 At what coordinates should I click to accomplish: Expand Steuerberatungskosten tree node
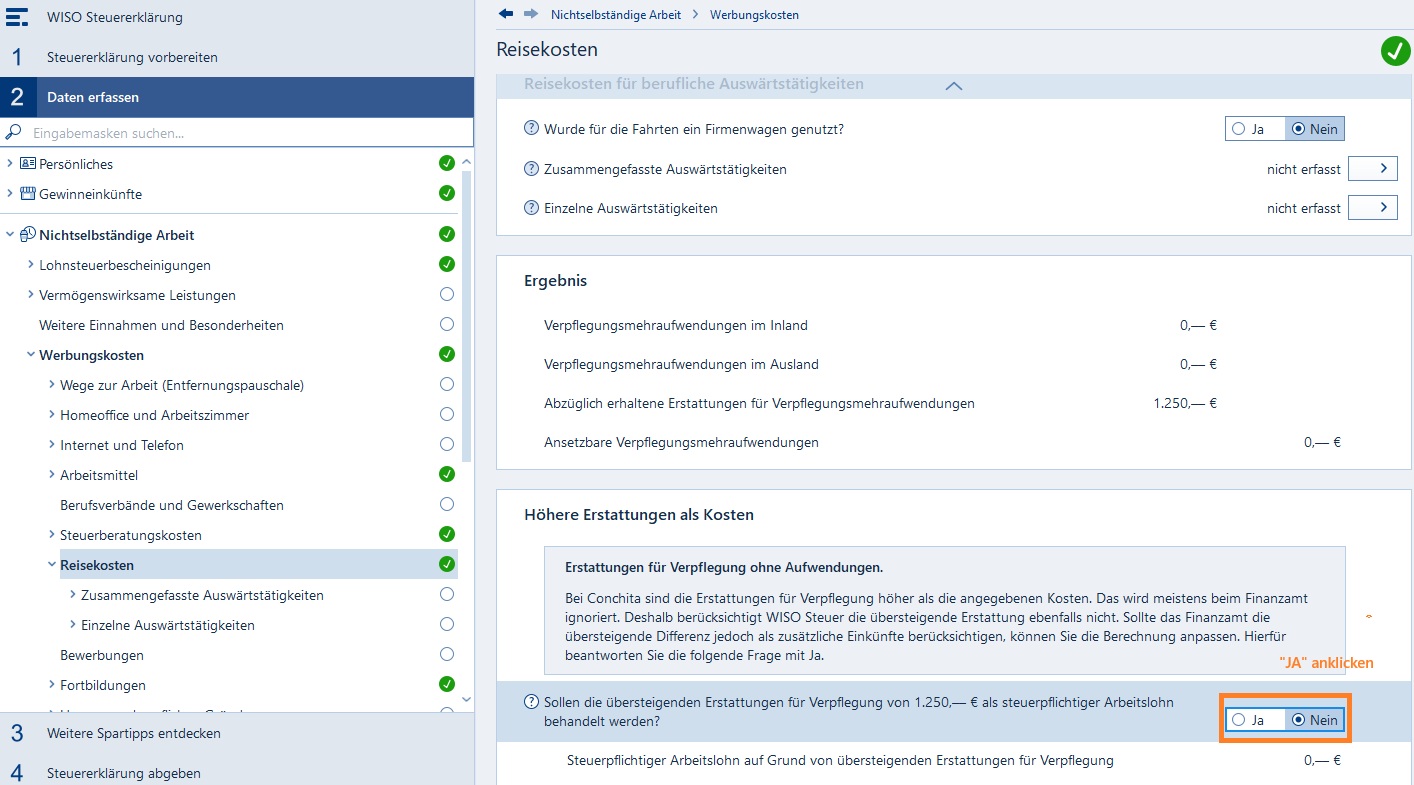pos(52,535)
